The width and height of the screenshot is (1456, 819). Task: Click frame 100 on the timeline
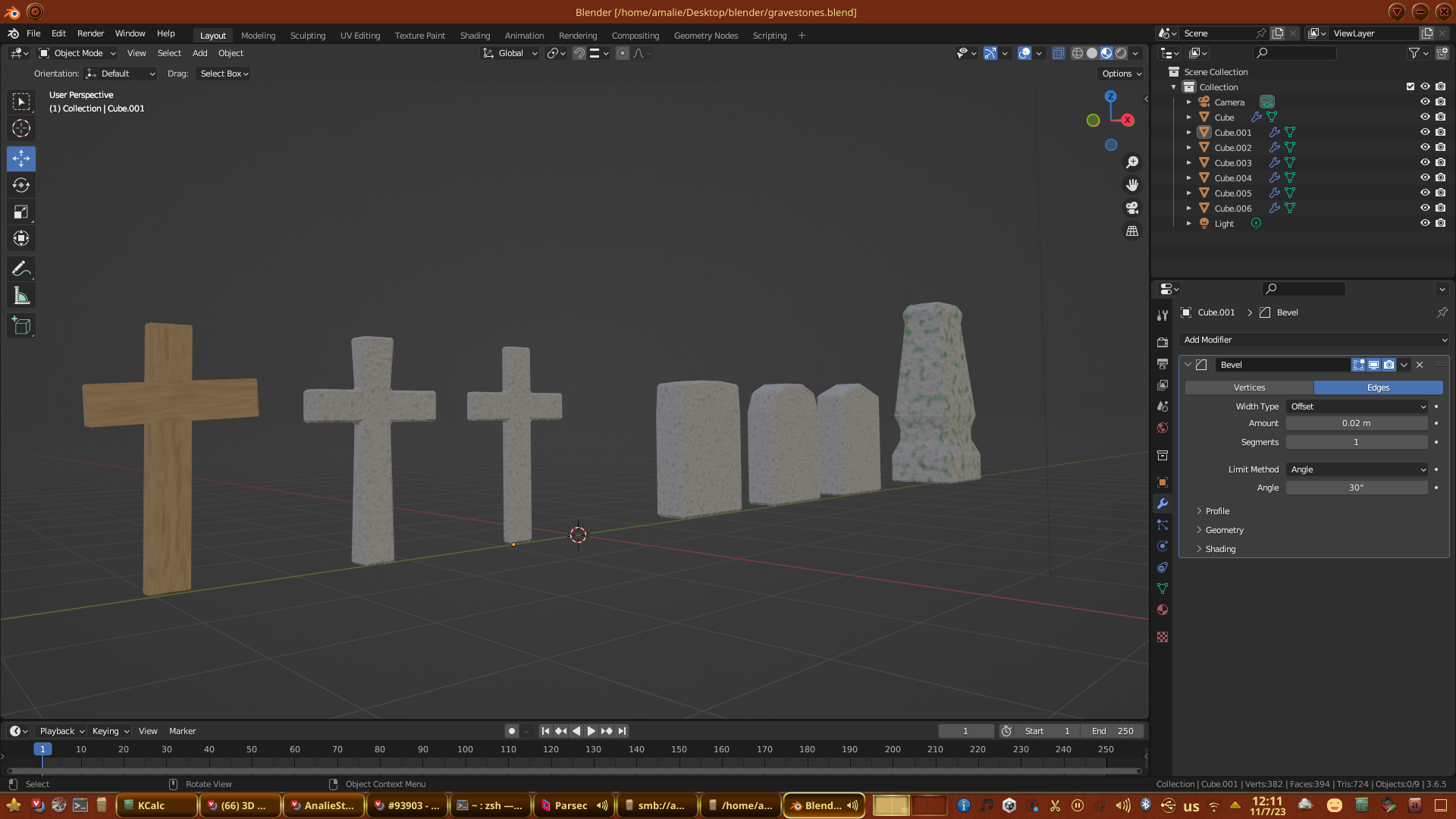coord(465,749)
